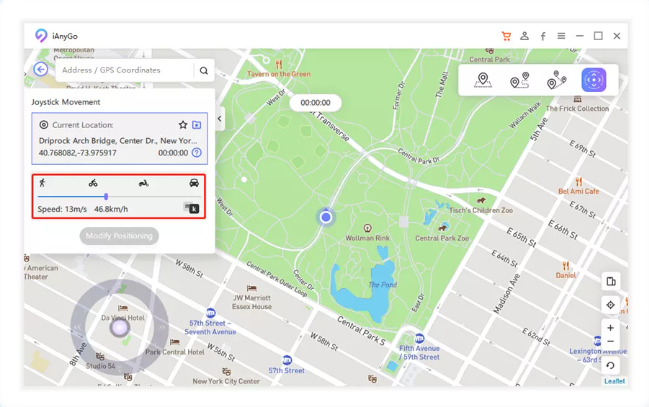Add current location to favorites star
Image resolution: width=649 pixels, height=407 pixels.
click(183, 125)
